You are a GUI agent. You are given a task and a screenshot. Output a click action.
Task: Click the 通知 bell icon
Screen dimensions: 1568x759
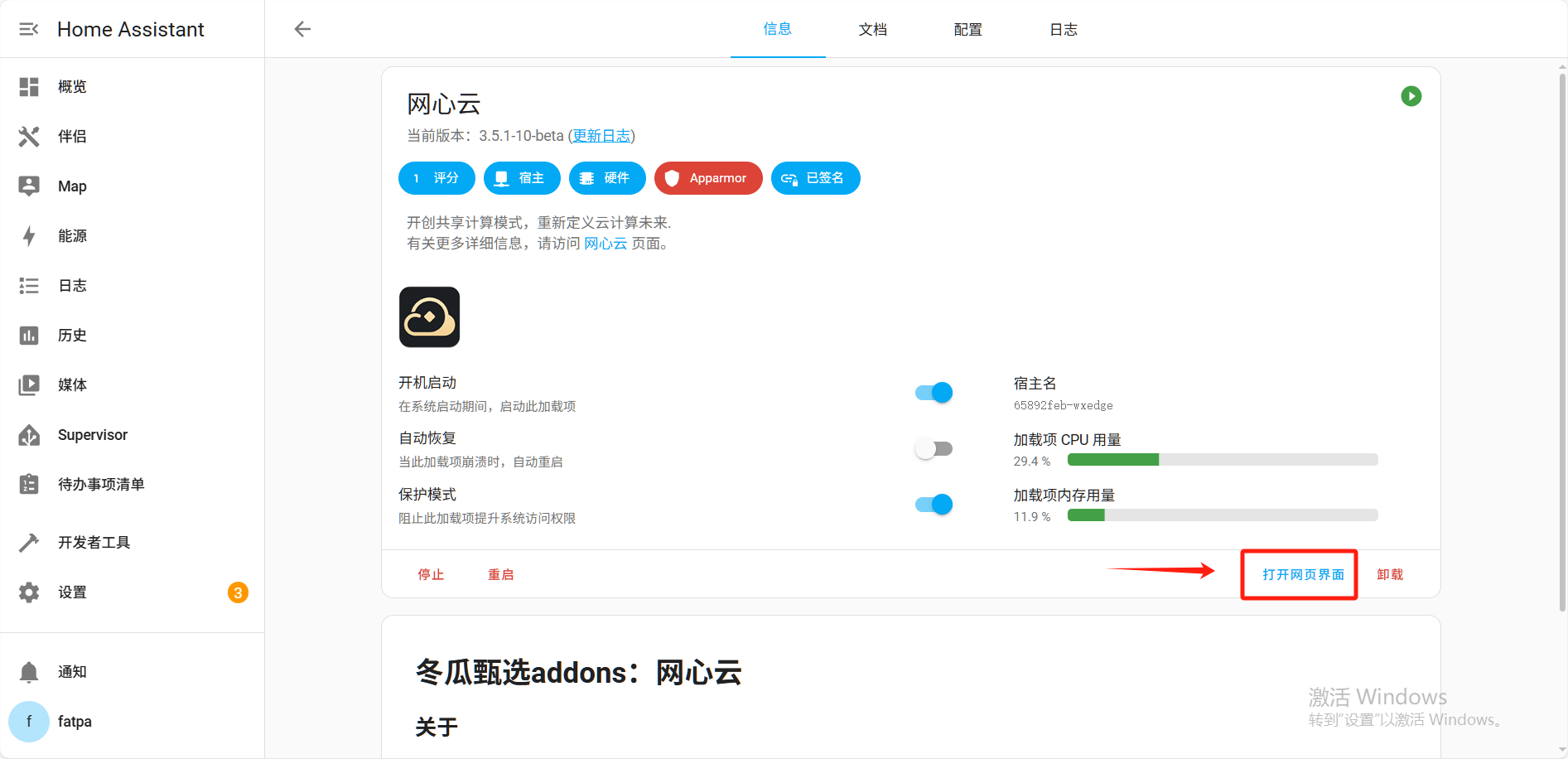tap(29, 672)
